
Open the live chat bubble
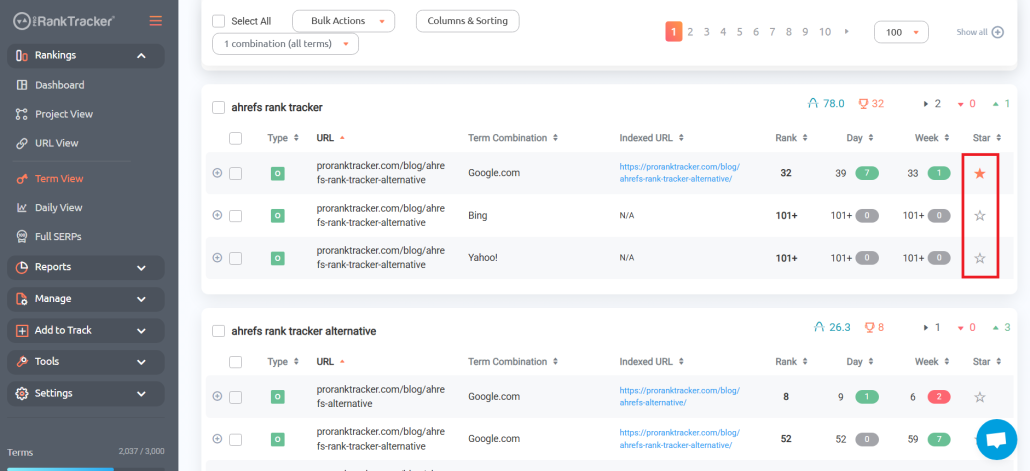click(x=996, y=439)
